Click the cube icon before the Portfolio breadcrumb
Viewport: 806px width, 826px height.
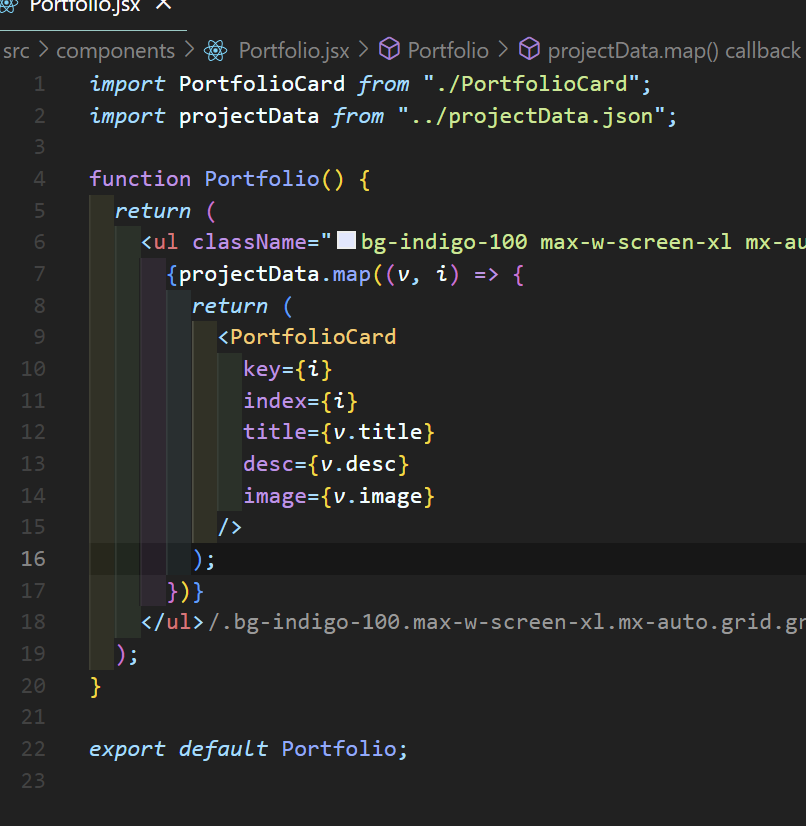click(x=390, y=50)
